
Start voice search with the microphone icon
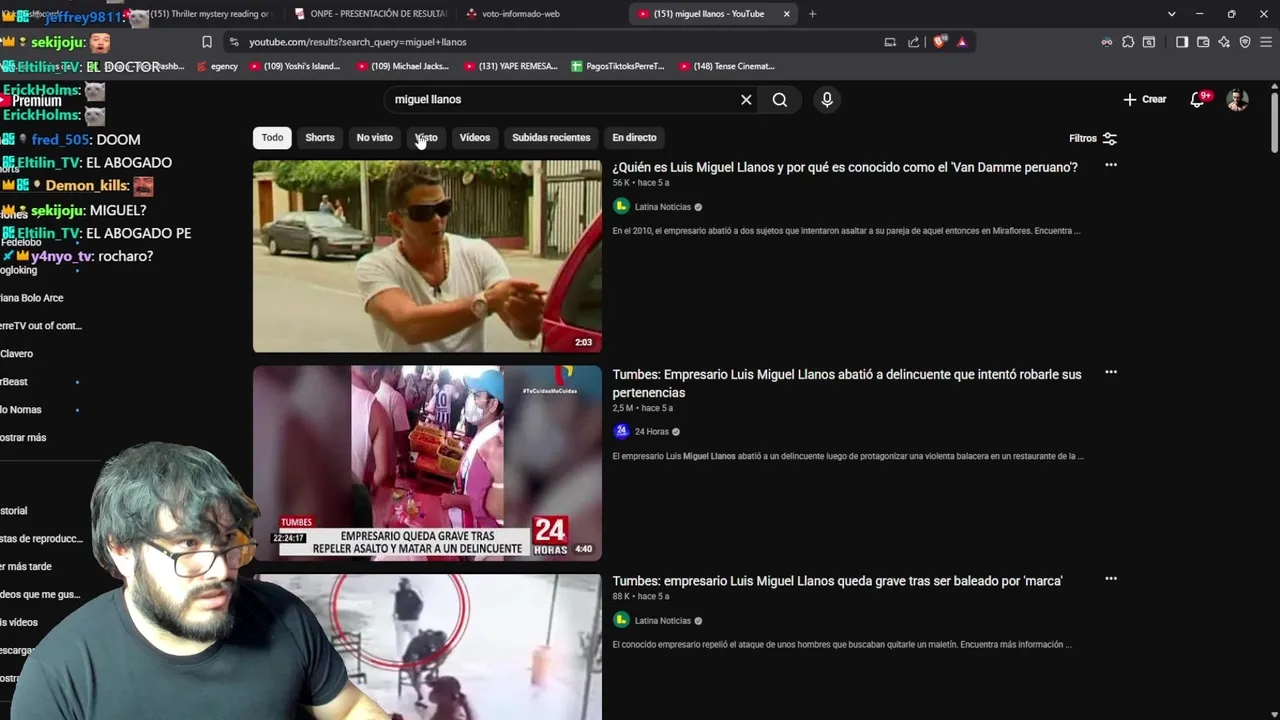click(x=827, y=100)
